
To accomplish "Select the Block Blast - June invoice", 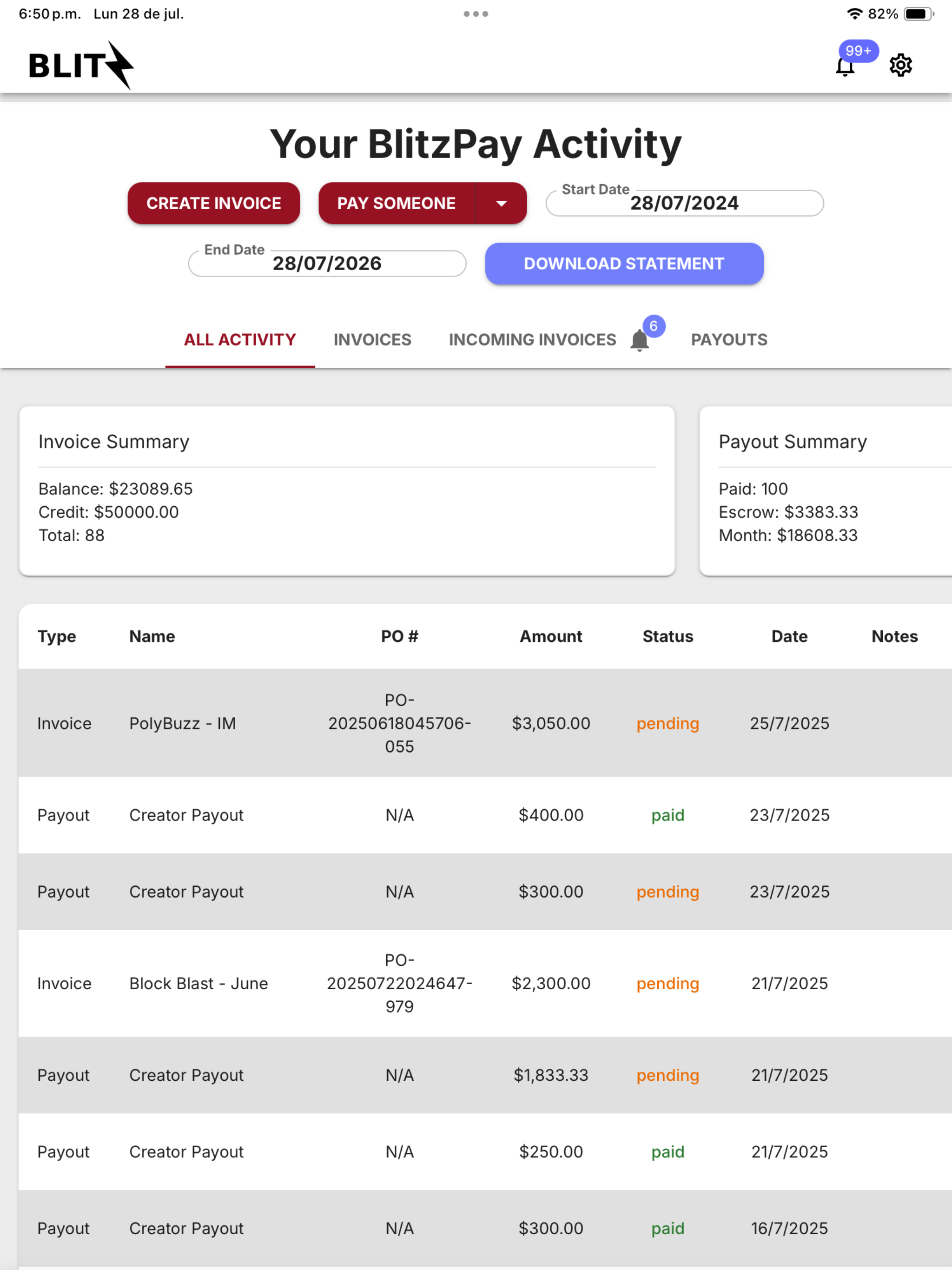I will pos(485,983).
